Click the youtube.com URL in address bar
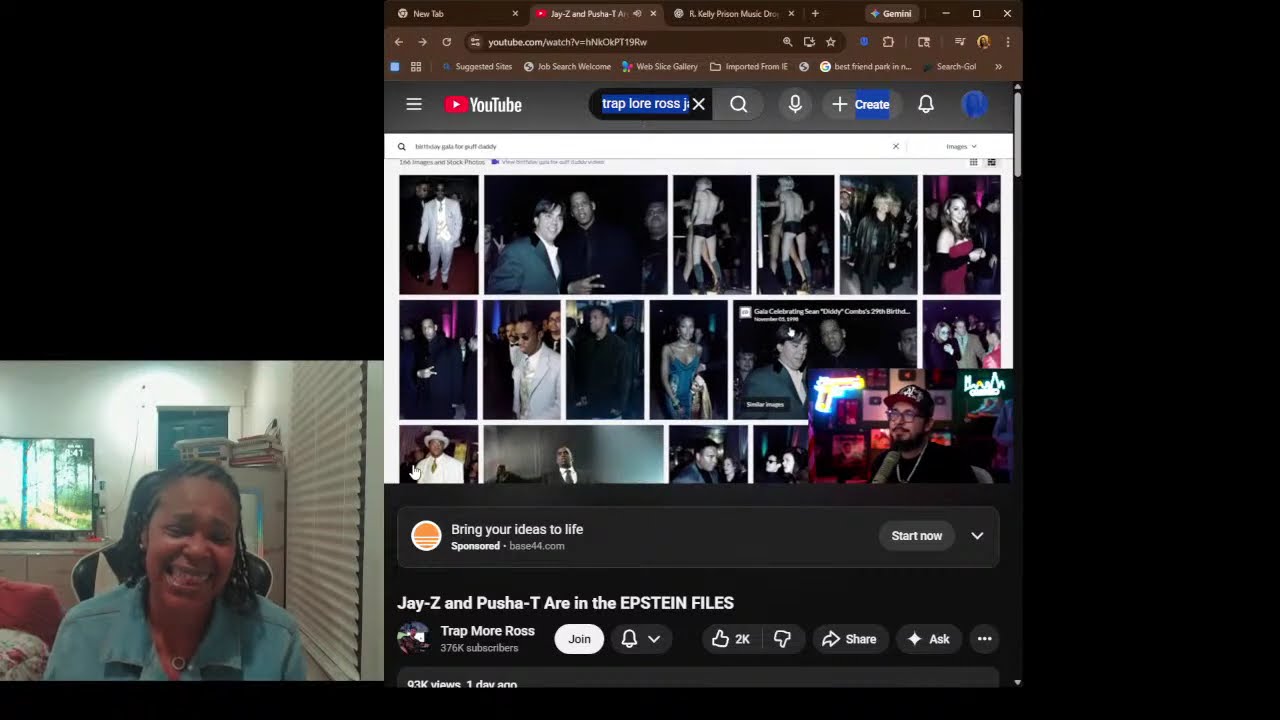The height and width of the screenshot is (720, 1280). click(567, 42)
